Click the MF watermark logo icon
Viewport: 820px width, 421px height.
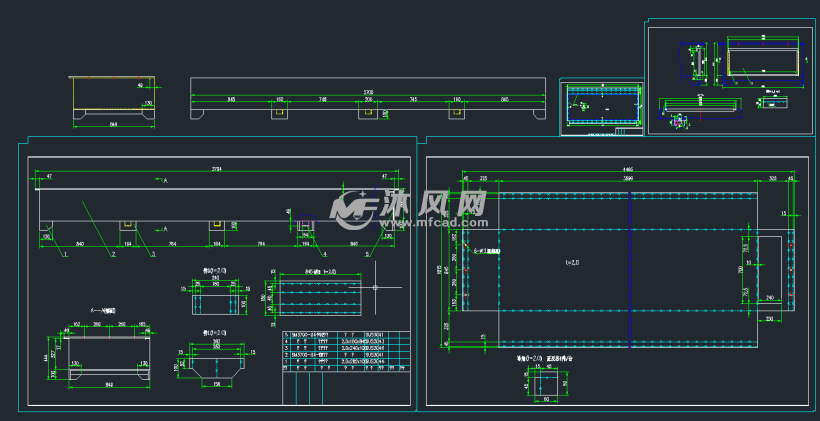353,208
